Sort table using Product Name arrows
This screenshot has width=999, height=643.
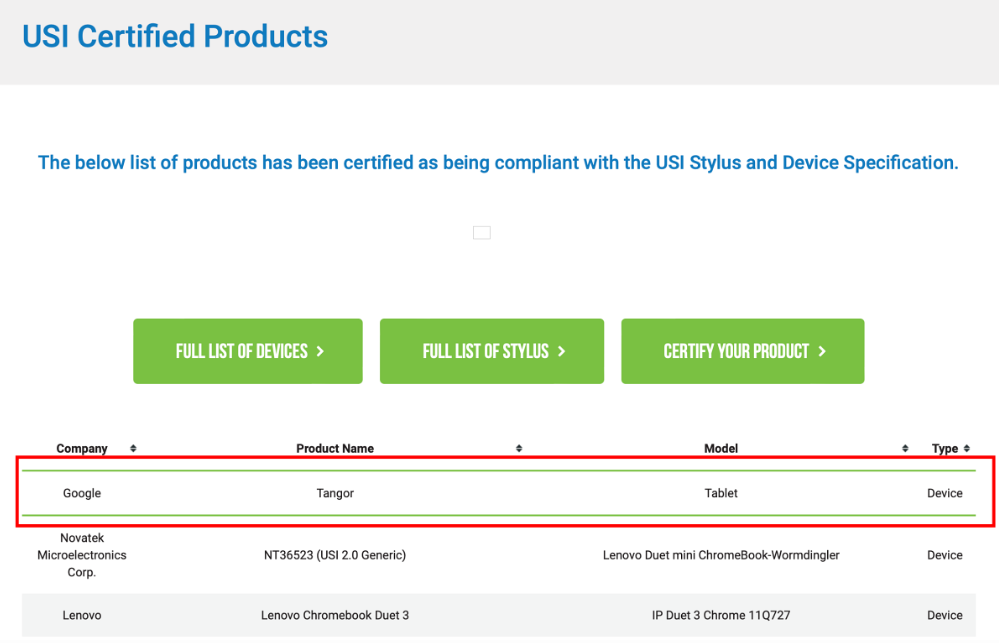tap(519, 449)
